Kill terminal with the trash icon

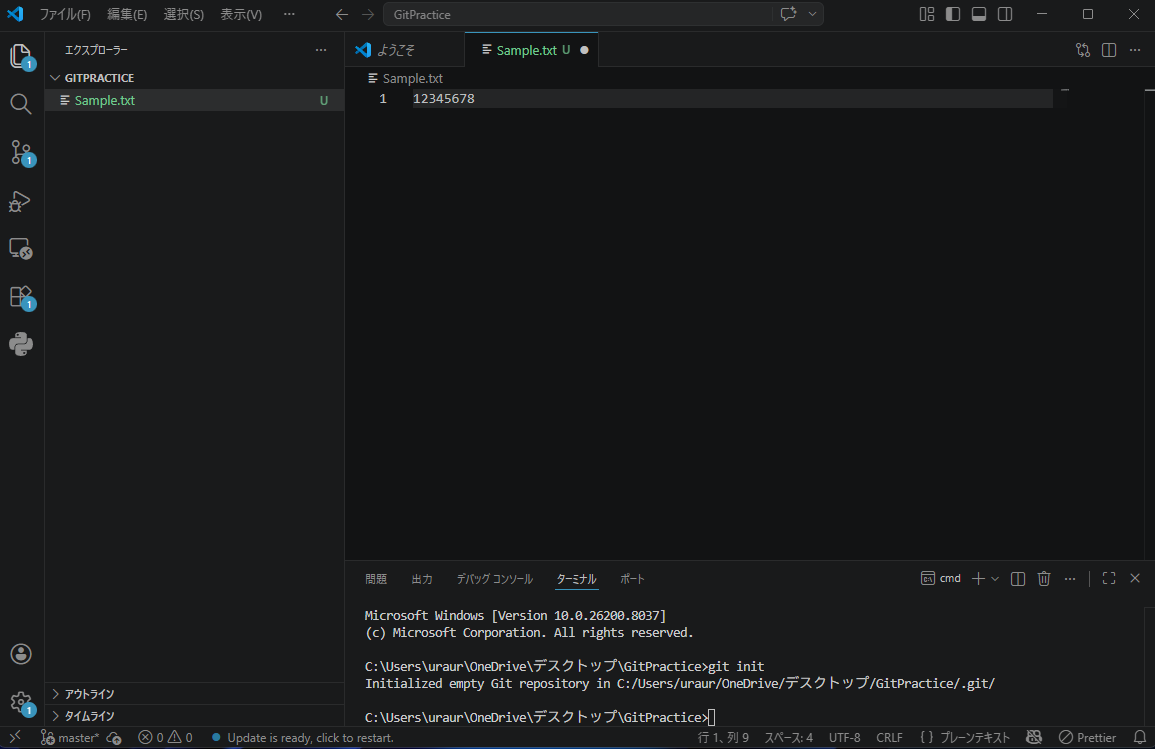click(1044, 578)
